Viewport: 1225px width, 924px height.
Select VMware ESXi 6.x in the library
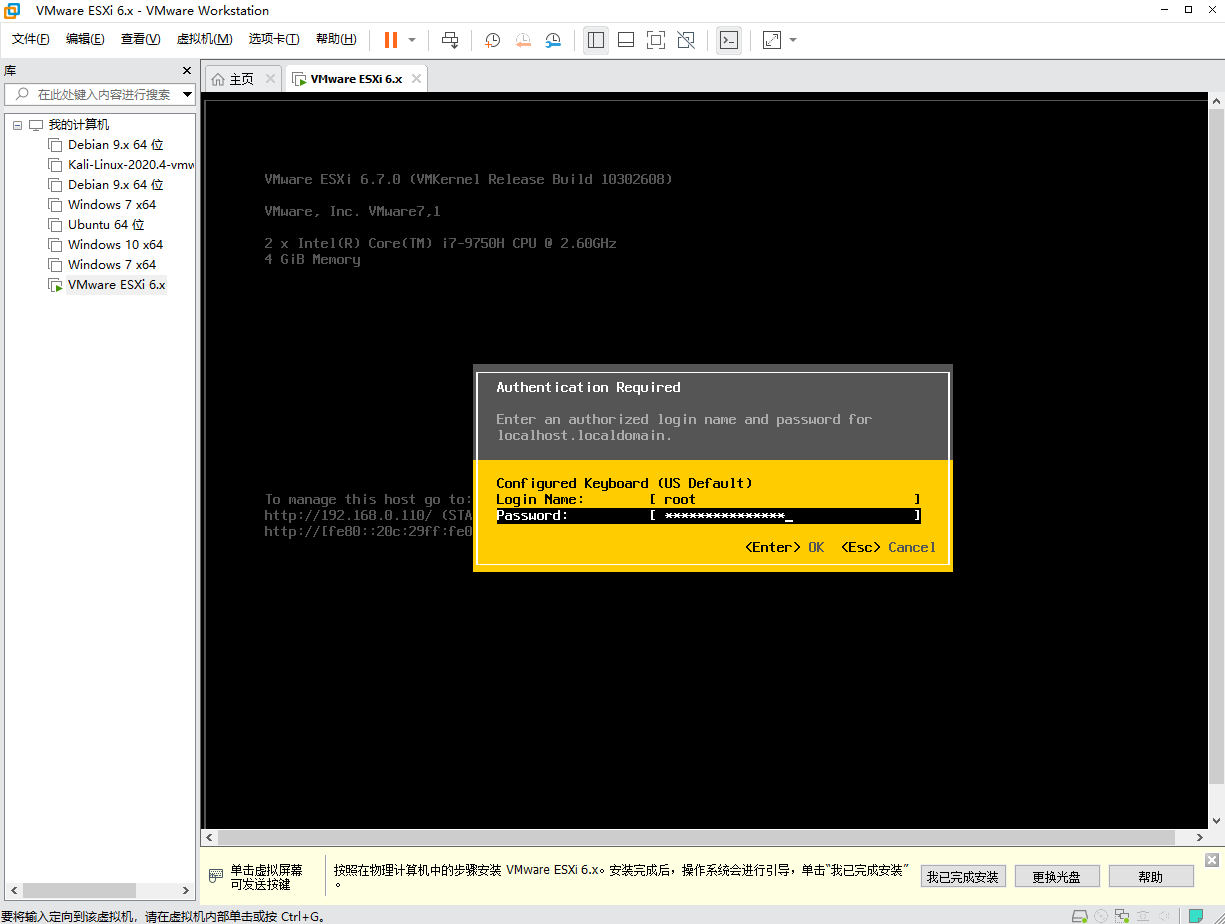tap(116, 285)
